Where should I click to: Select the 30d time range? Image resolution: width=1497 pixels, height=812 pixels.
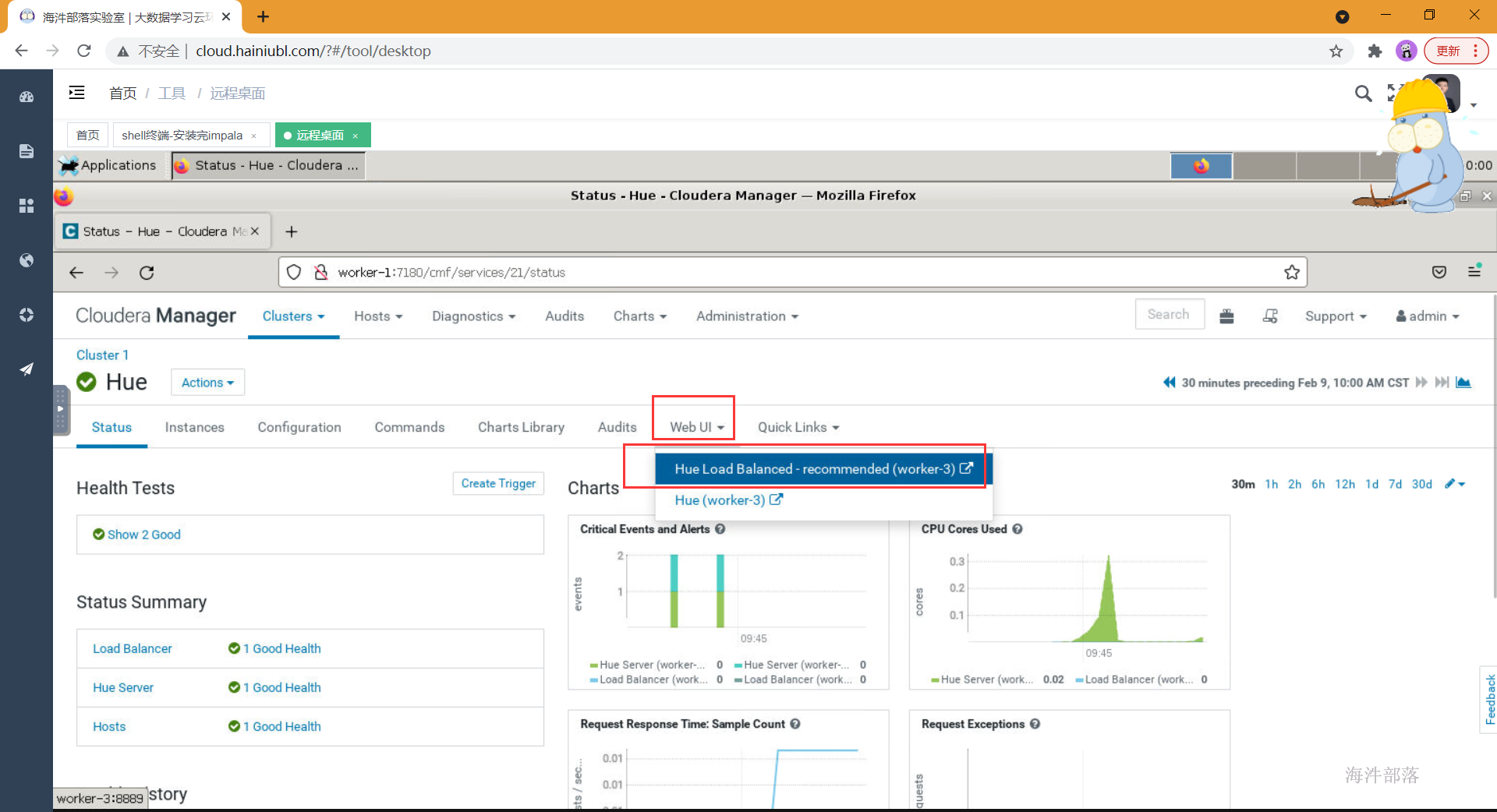tap(1422, 484)
